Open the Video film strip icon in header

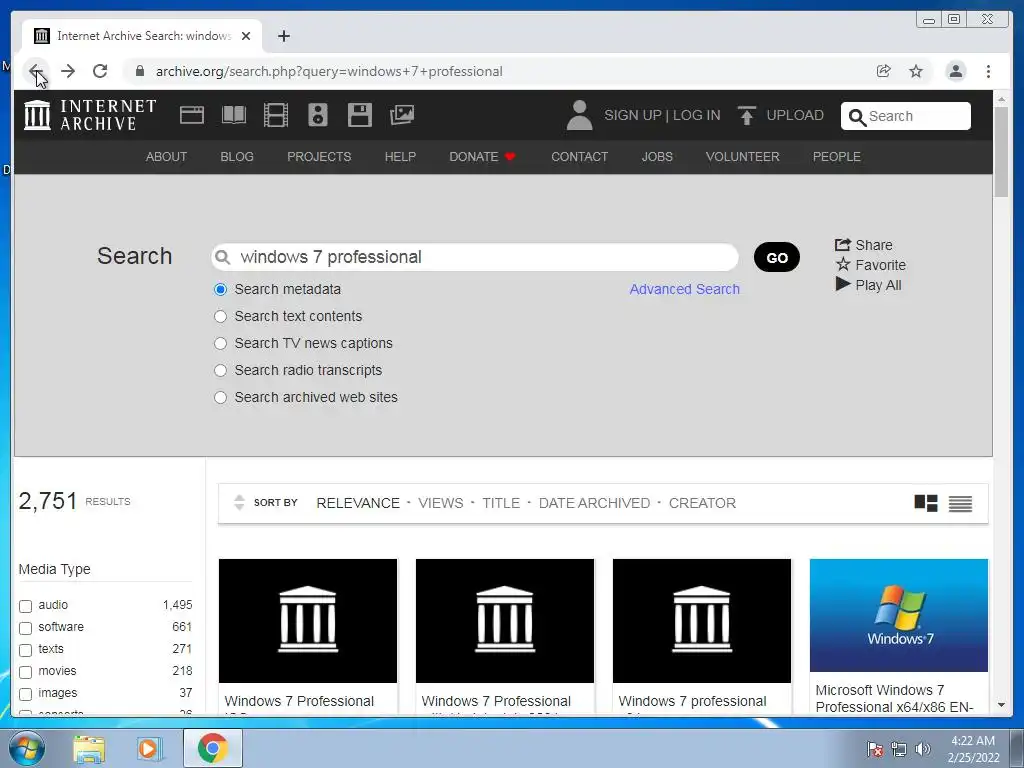[x=276, y=115]
